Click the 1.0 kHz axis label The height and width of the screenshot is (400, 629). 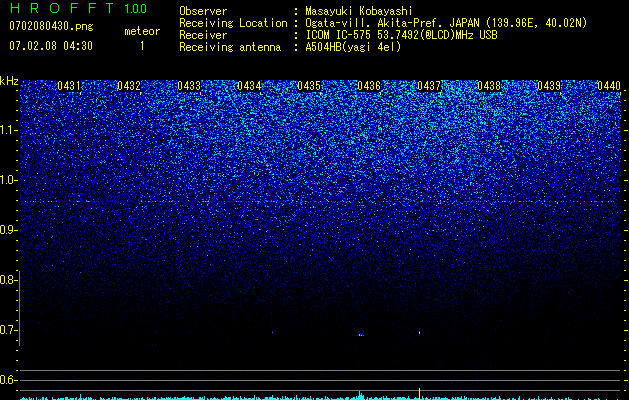coord(9,180)
